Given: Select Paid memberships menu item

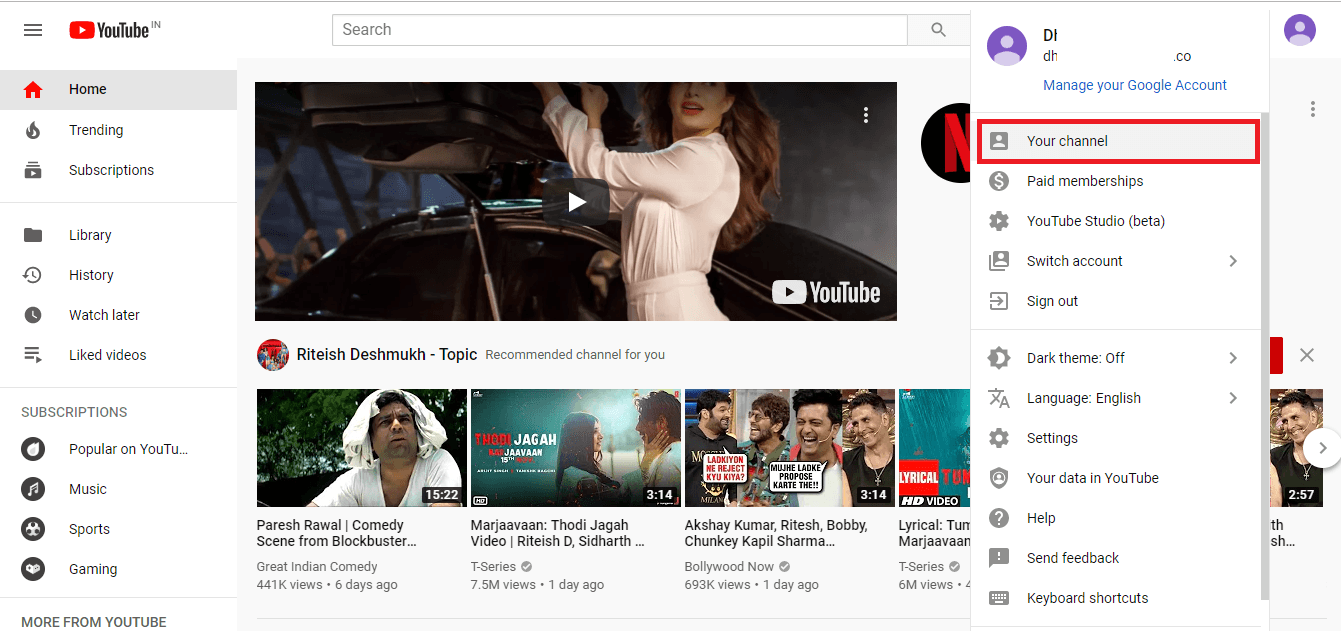Looking at the screenshot, I should point(1115,181).
